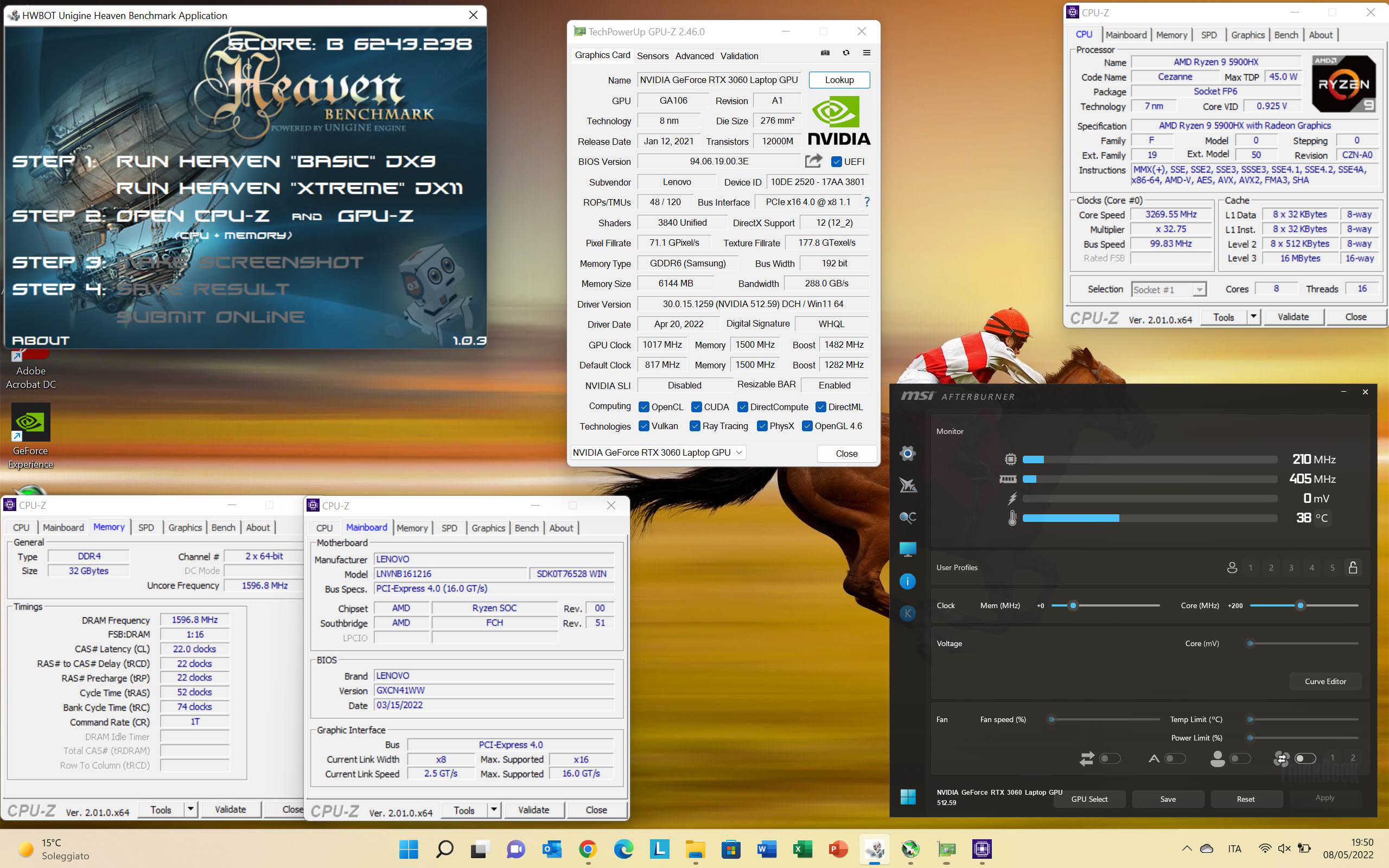This screenshot has width=1389, height=868.
Task: Open GeForce Experience desktop shortcut
Action: coord(30,436)
